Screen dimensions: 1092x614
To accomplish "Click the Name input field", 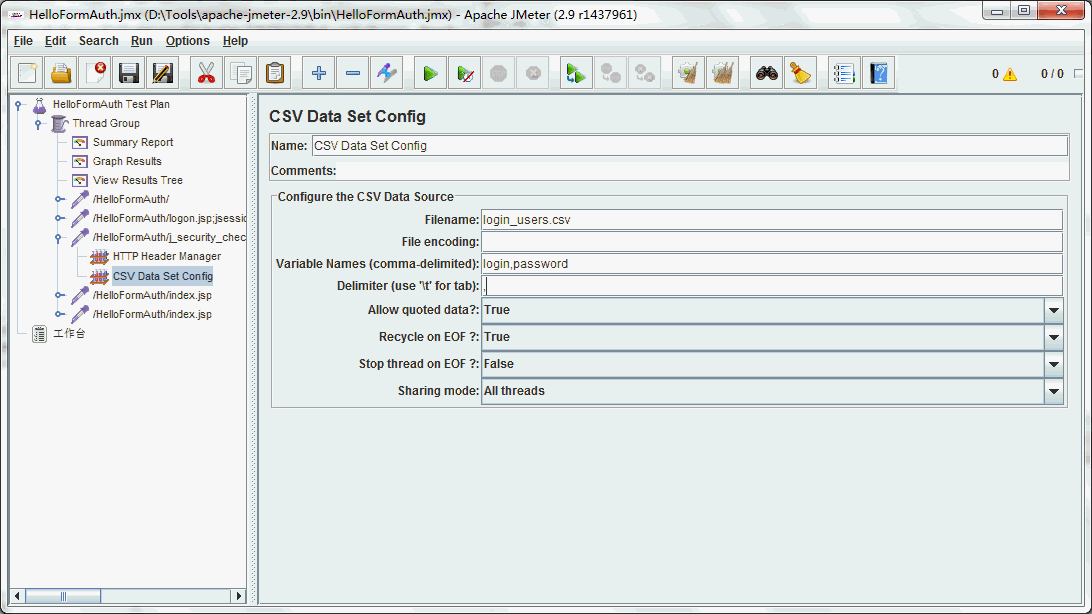I will [689, 145].
